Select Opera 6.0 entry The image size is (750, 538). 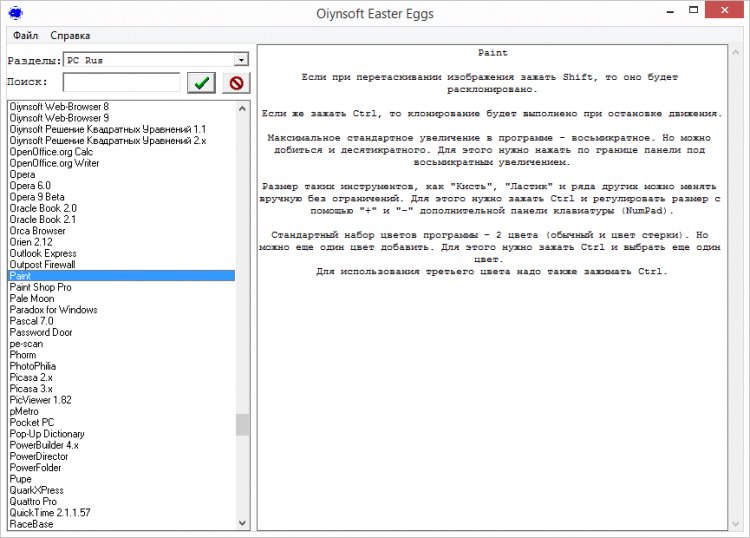122,186
